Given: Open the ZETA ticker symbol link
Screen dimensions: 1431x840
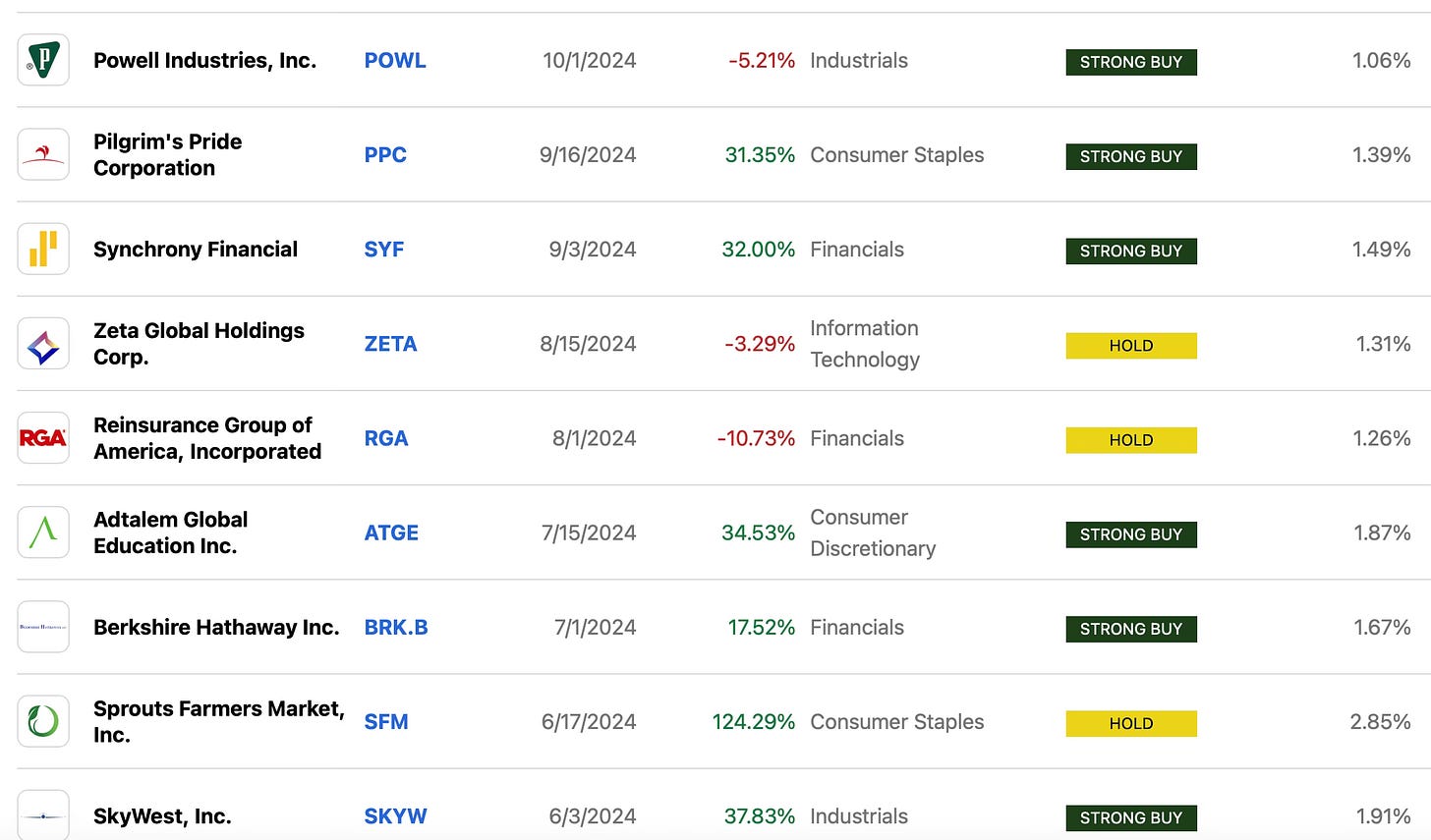Looking at the screenshot, I should [x=390, y=344].
